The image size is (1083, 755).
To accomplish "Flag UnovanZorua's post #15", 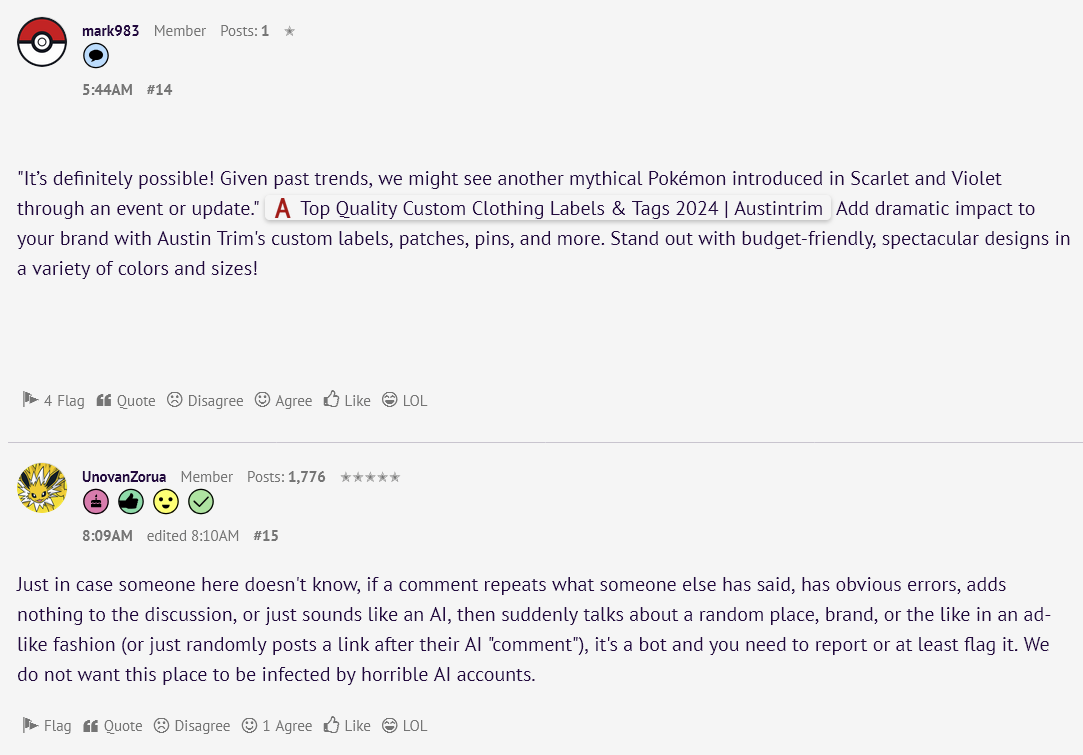I will pos(47,725).
